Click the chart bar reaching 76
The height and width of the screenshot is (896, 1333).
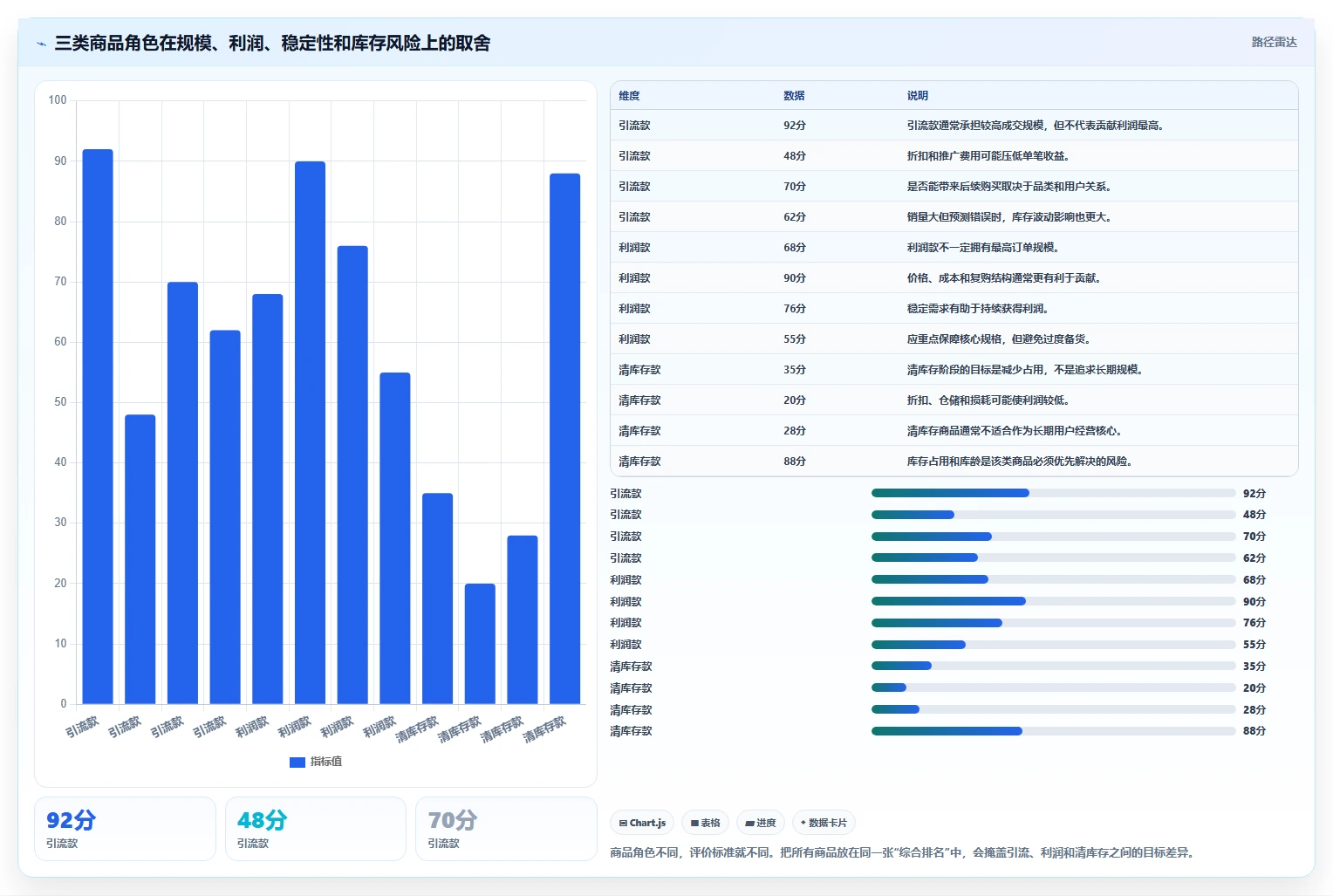[x=352, y=475]
